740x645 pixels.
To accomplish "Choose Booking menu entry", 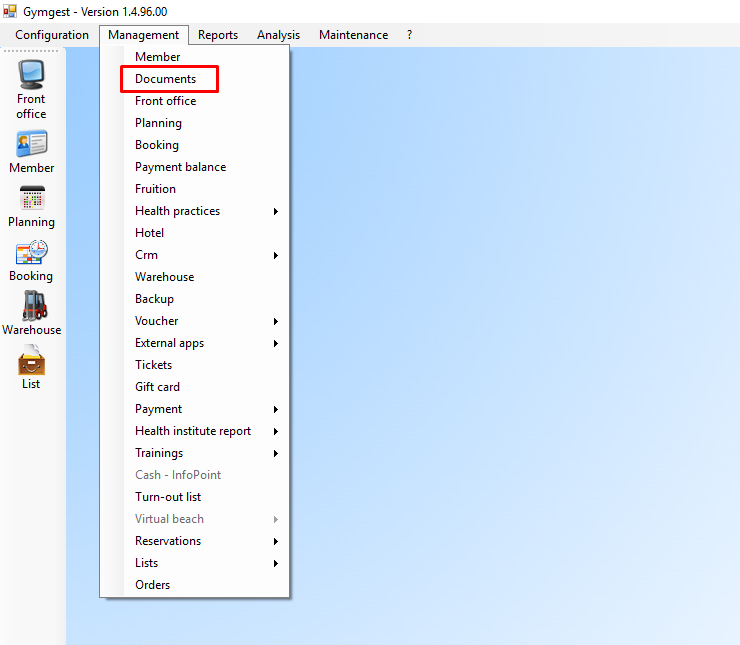I will [194, 145].
